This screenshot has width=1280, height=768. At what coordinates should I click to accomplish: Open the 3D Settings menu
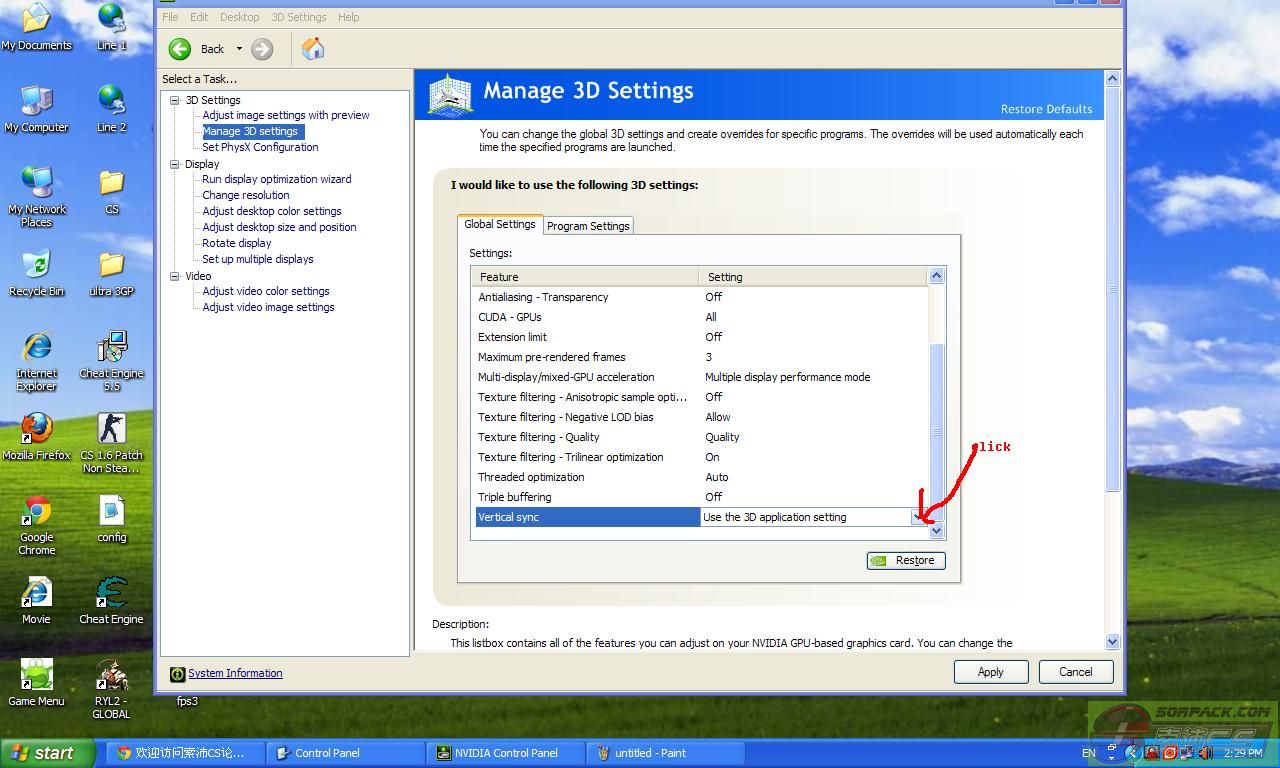tap(298, 17)
